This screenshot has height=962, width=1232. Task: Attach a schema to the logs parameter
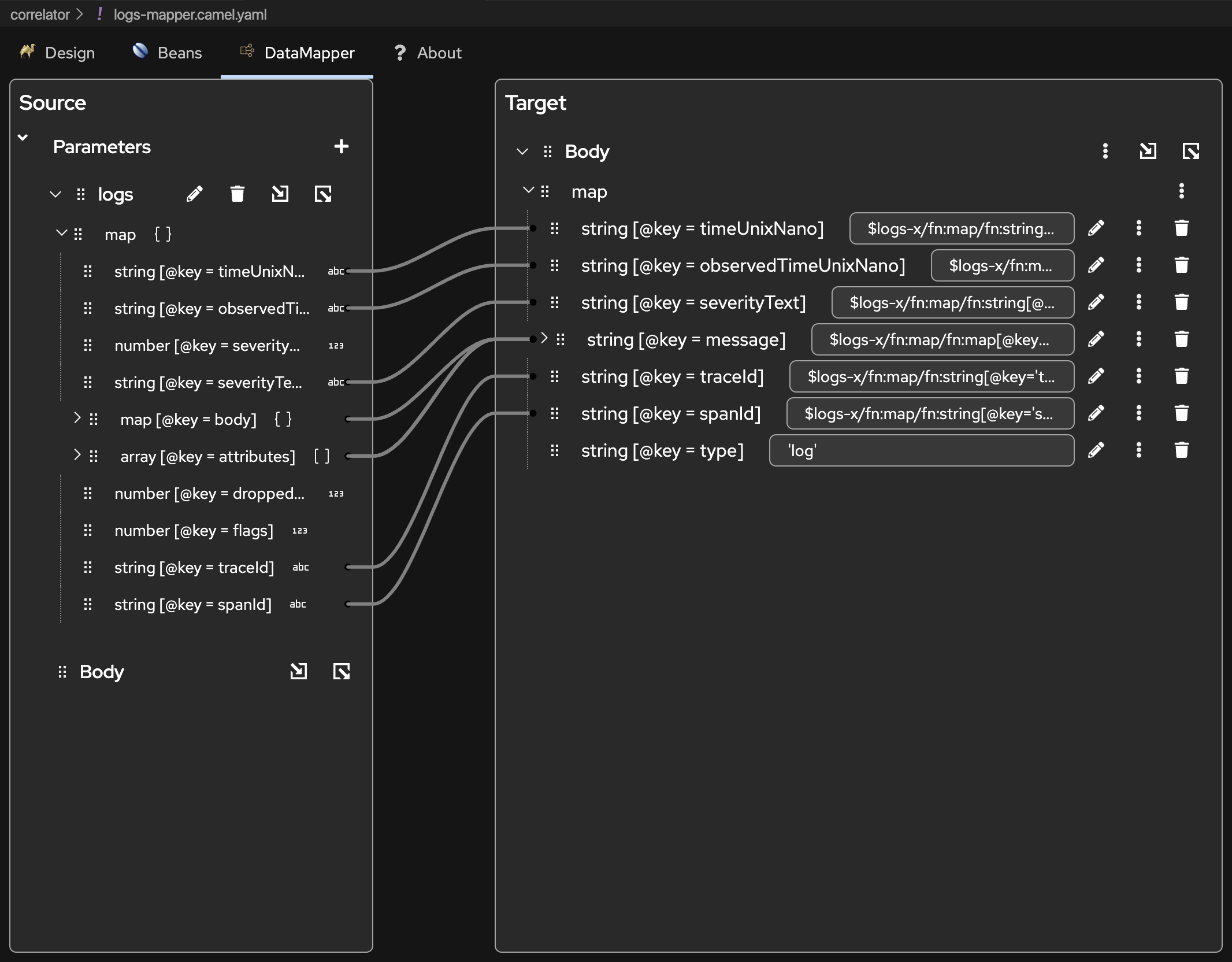[280, 194]
